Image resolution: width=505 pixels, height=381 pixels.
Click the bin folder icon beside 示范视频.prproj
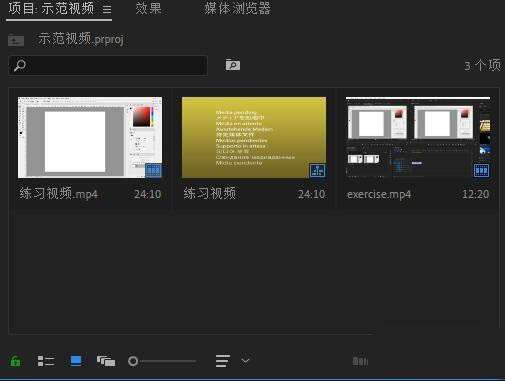(x=16, y=40)
